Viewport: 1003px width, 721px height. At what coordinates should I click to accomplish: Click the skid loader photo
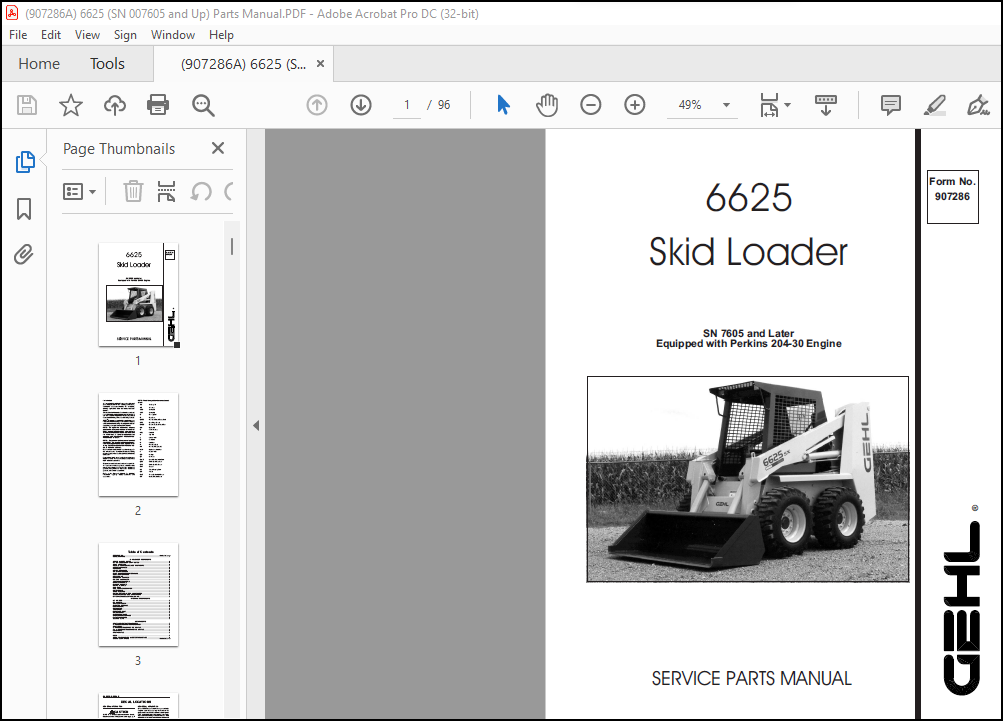[x=748, y=479]
